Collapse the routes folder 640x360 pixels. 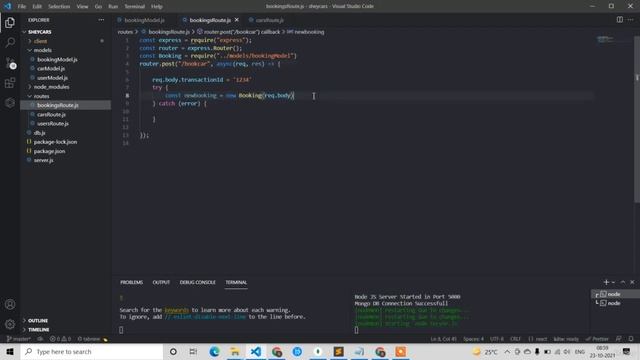click(x=41, y=96)
